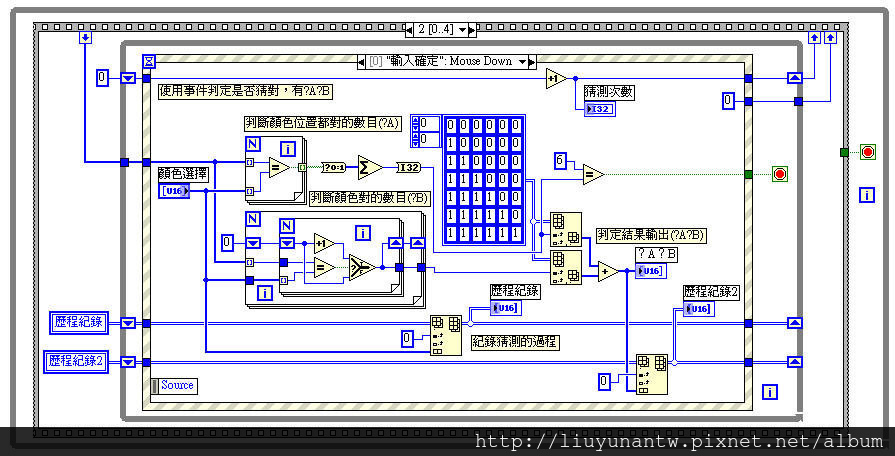Click the bottom-right cell of the 2D array constant

(x=517, y=233)
